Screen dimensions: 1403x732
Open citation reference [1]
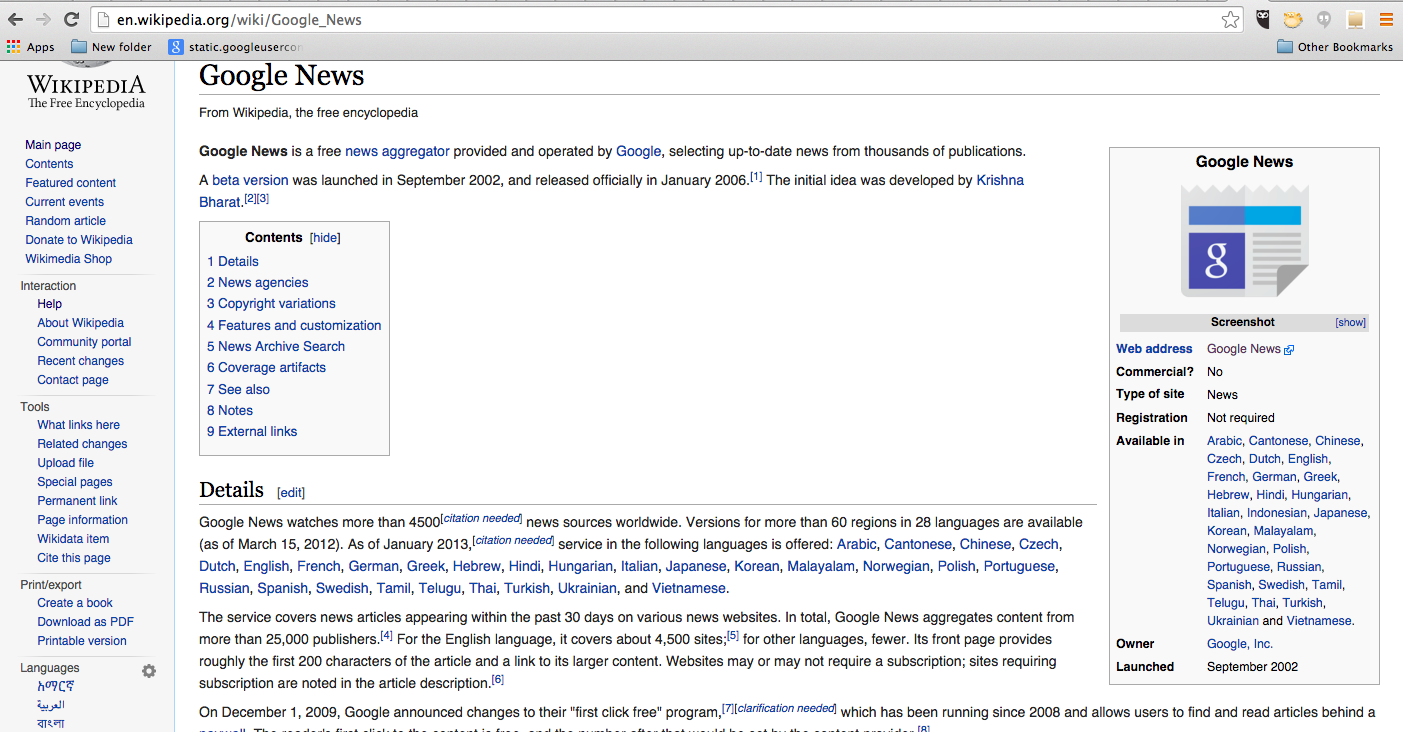click(x=756, y=177)
